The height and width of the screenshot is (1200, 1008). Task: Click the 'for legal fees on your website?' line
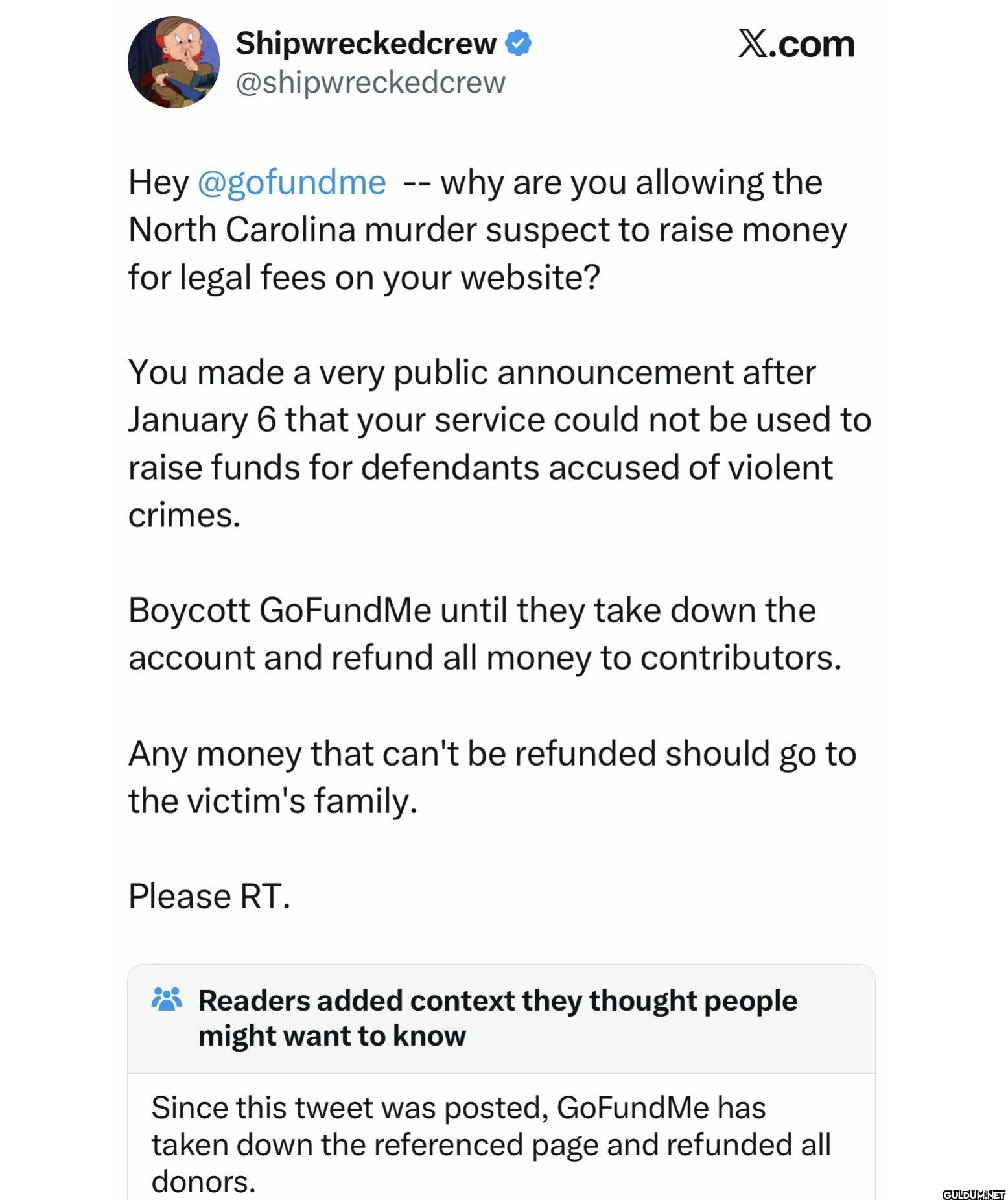coord(365,277)
